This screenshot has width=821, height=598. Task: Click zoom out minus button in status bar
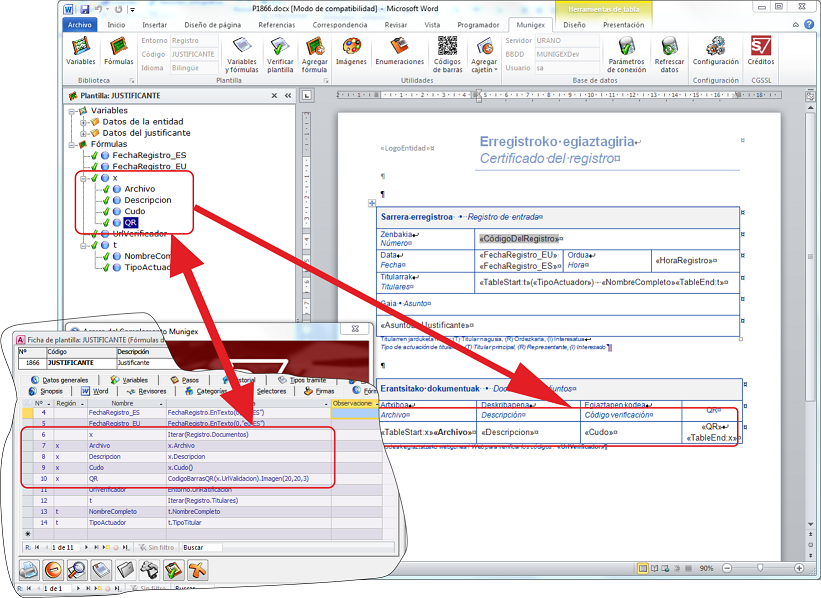(x=727, y=568)
